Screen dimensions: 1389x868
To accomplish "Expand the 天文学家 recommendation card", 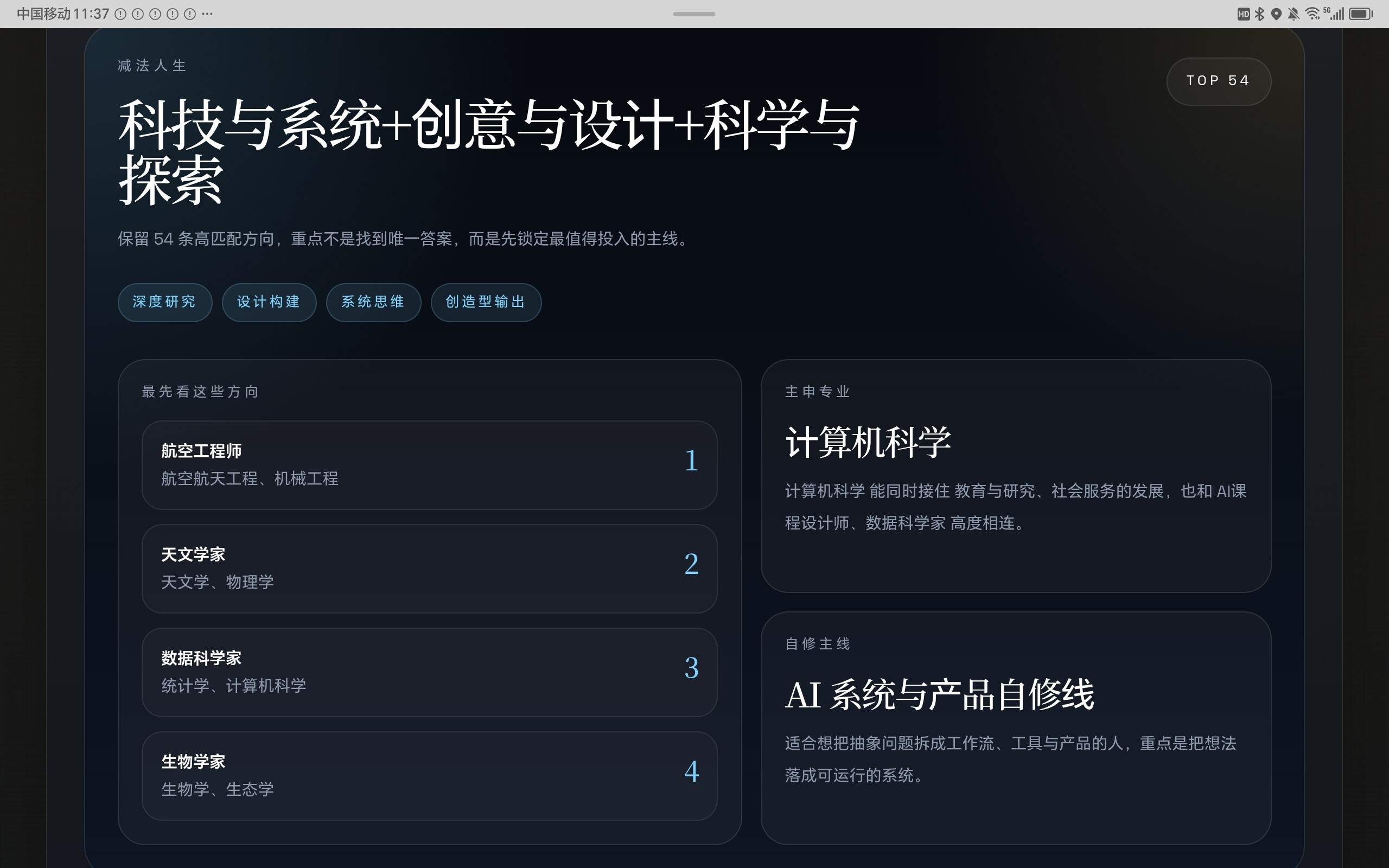I will [x=429, y=568].
